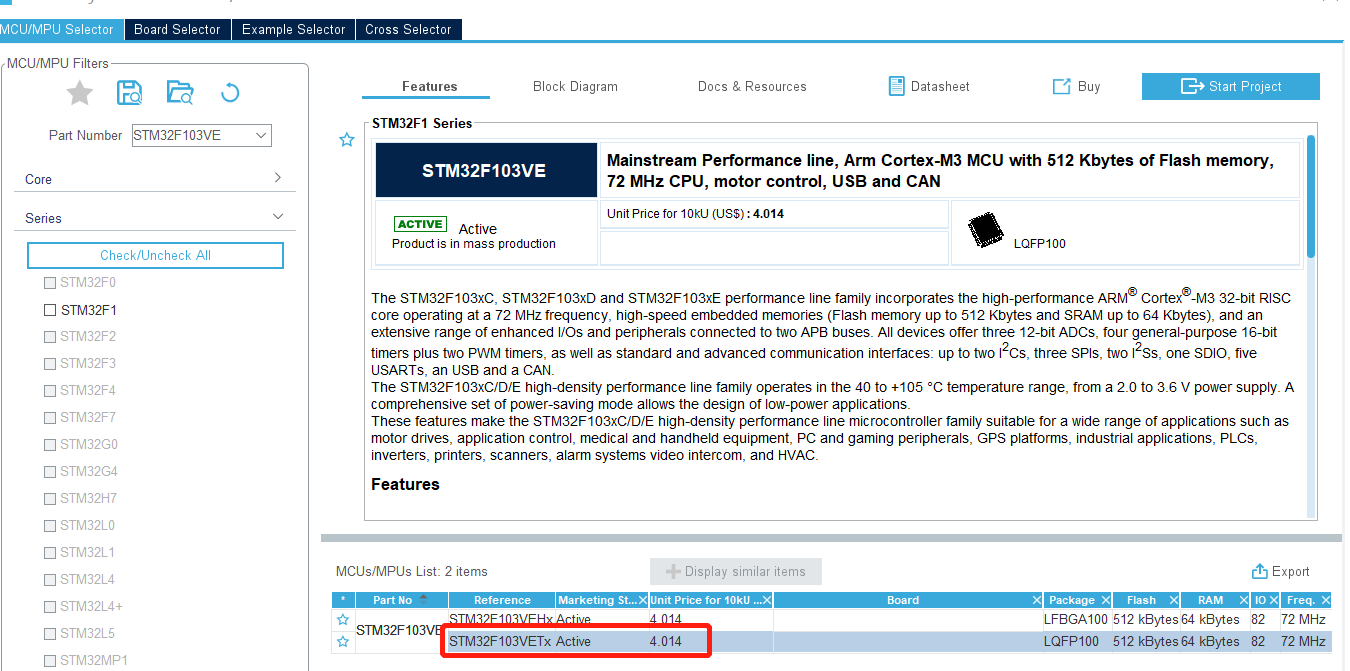Viewport: 1350px width, 671px height.
Task: Hide the Unit Price column with its X
Action: (767, 600)
